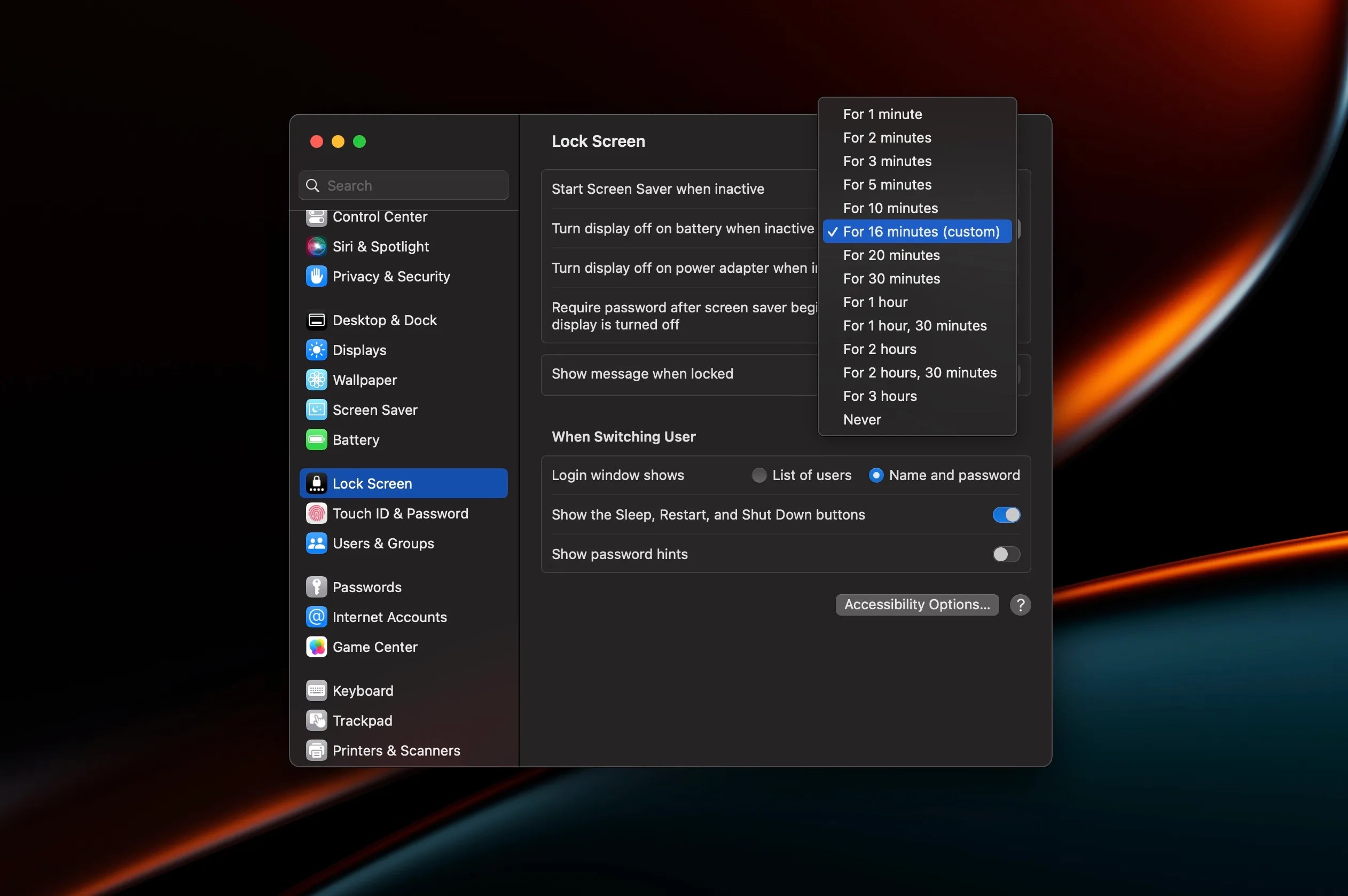This screenshot has width=1348, height=896.
Task: Choose For 30 minutes from the menu
Action: pos(891,278)
